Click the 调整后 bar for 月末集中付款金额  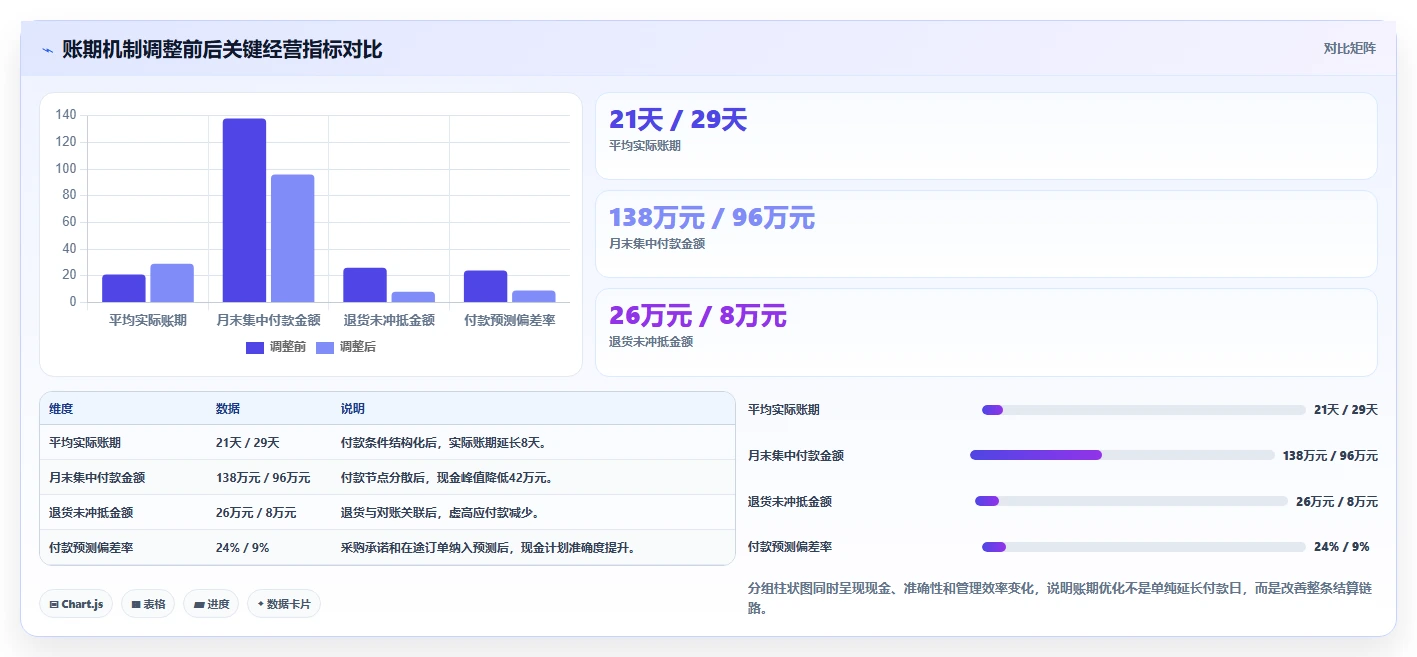click(x=292, y=238)
